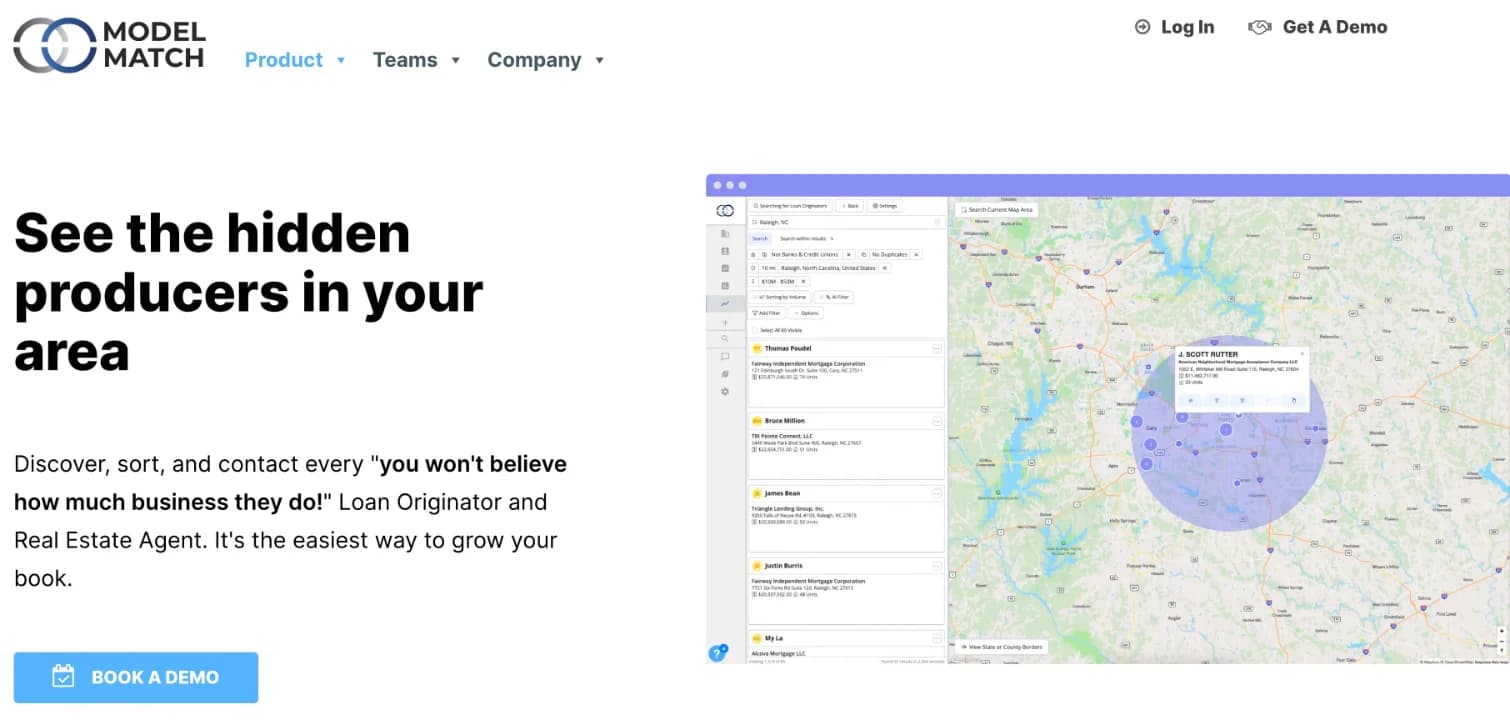Click the magnifier search icon in app sidebar
The height and width of the screenshot is (721, 1510).
726,339
